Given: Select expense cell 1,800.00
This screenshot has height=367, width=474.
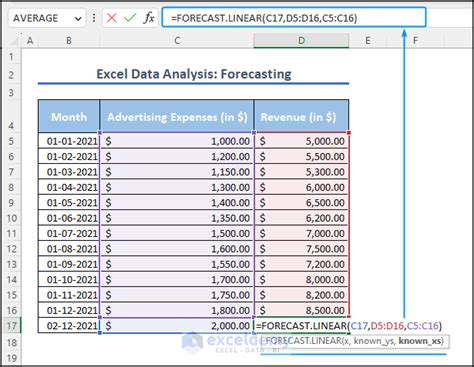Looking at the screenshot, I should (177, 310).
